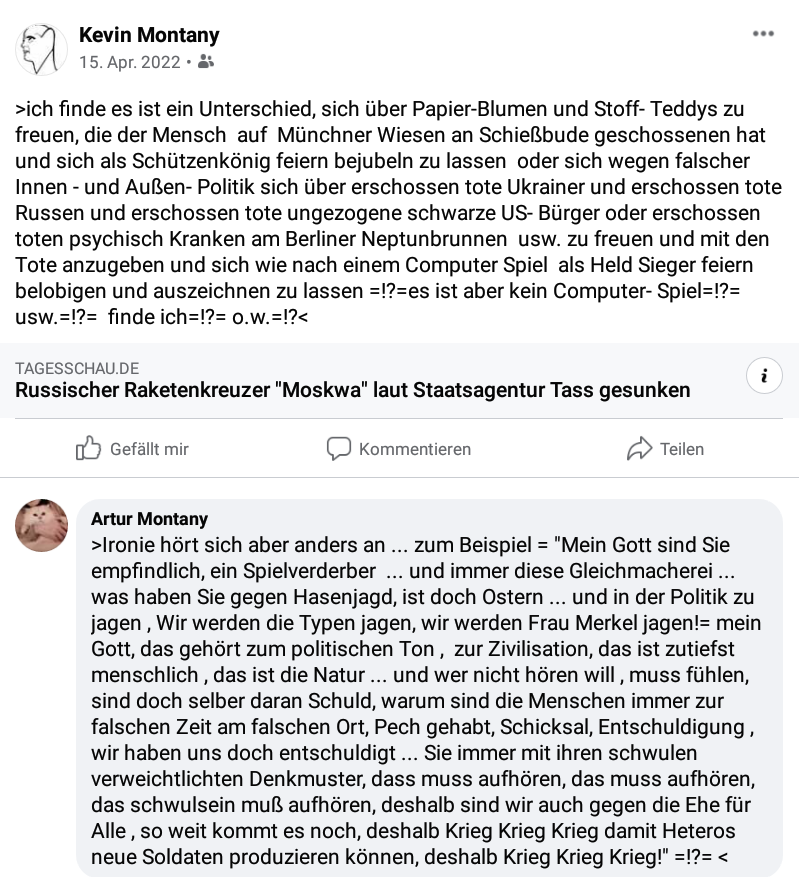Click the speech bubble Kommentieren icon
This screenshot has height=877, width=799.
click(x=339, y=449)
